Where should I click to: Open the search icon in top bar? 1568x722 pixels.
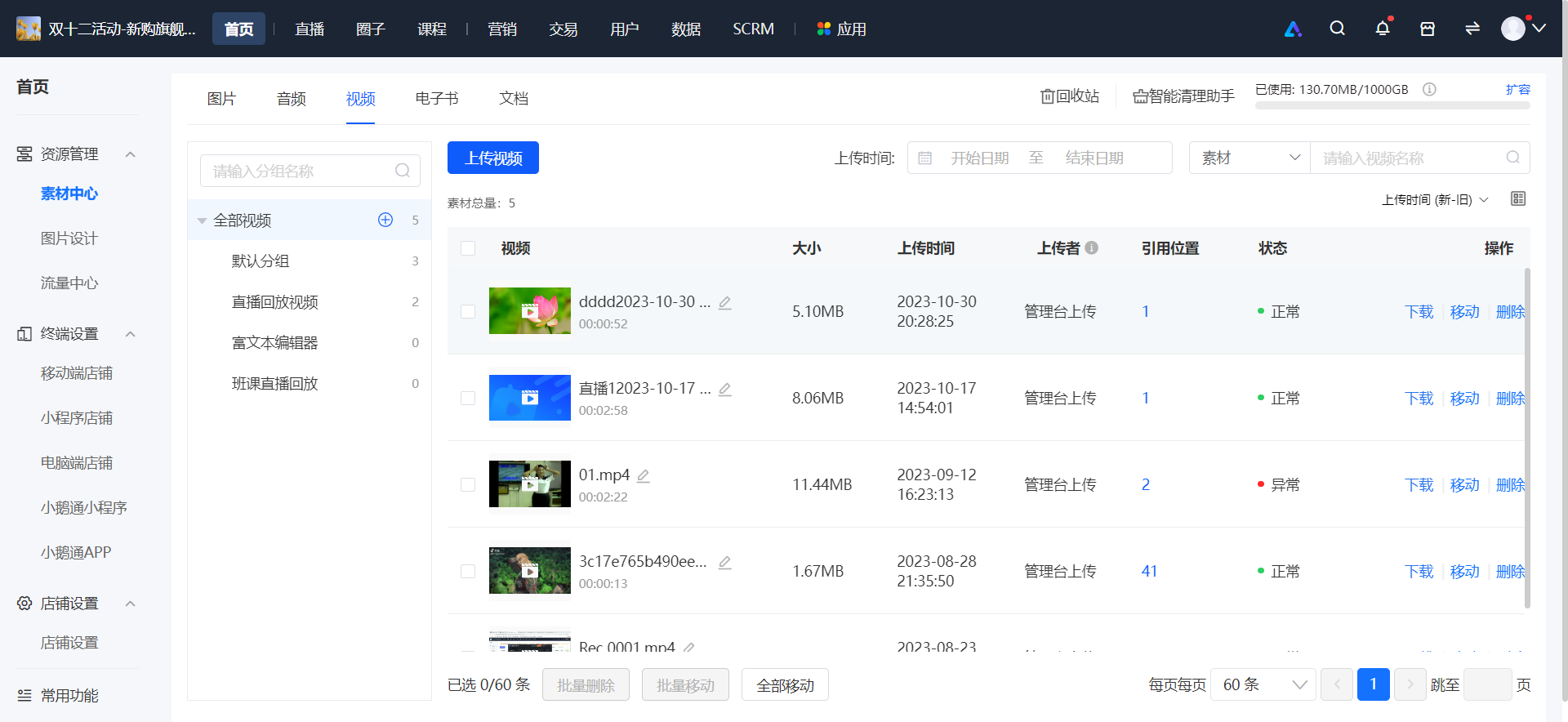click(1337, 29)
